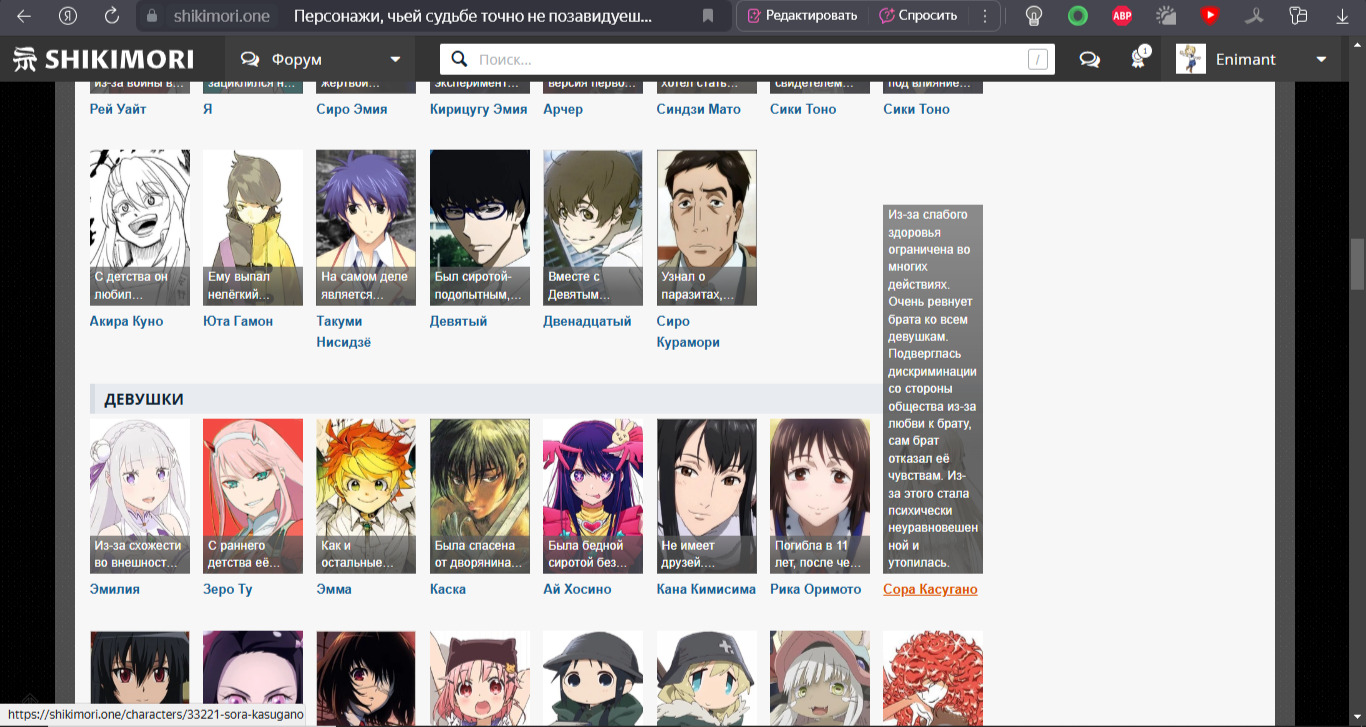
Task: Bookmark this page with bookmark icon
Action: (708, 16)
